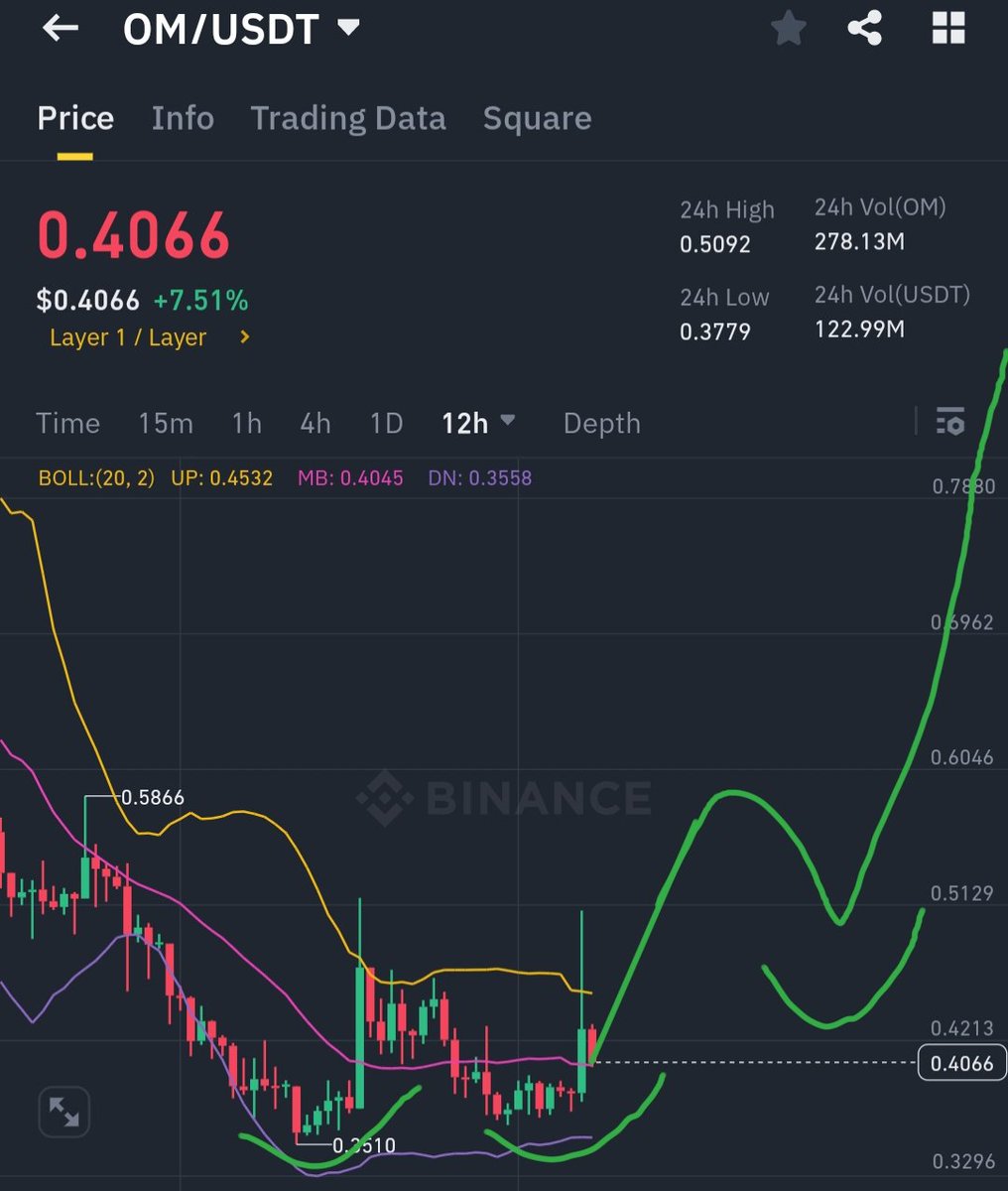This screenshot has height=1191, width=1008.
Task: Open the Trading Data tab
Action: [348, 118]
